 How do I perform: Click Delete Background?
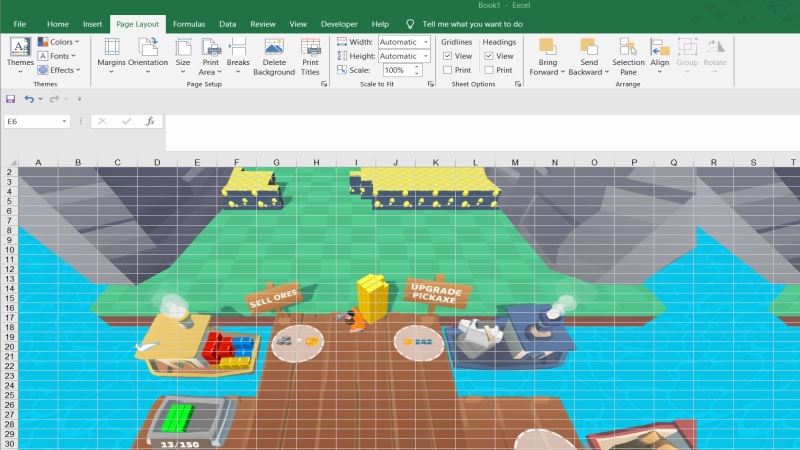[x=274, y=57]
